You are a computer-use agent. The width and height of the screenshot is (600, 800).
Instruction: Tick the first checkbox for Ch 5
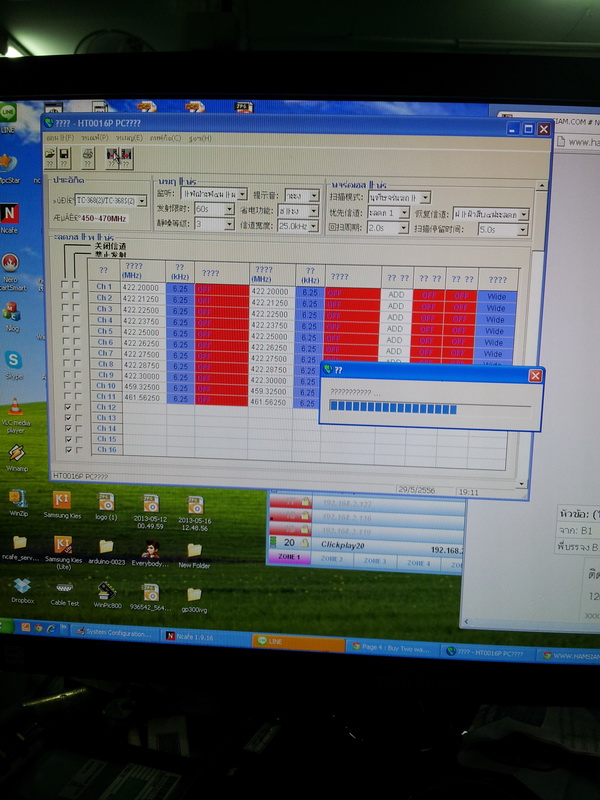click(x=66, y=330)
